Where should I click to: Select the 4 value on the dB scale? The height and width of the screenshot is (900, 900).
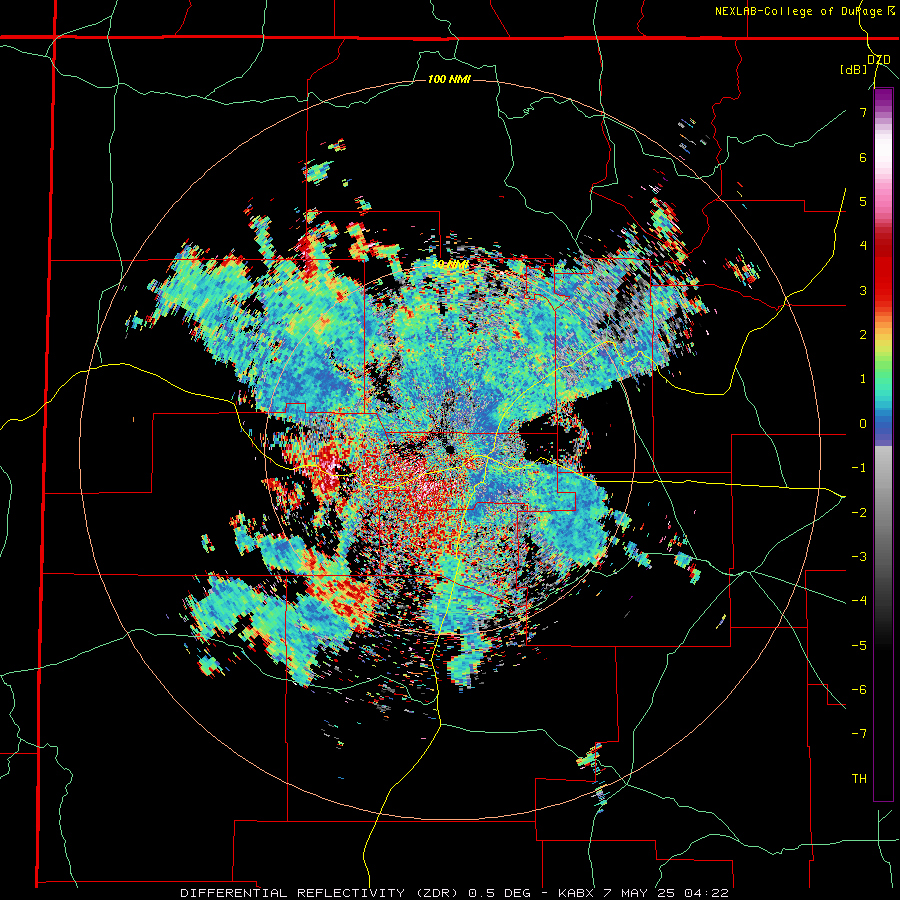coord(863,245)
